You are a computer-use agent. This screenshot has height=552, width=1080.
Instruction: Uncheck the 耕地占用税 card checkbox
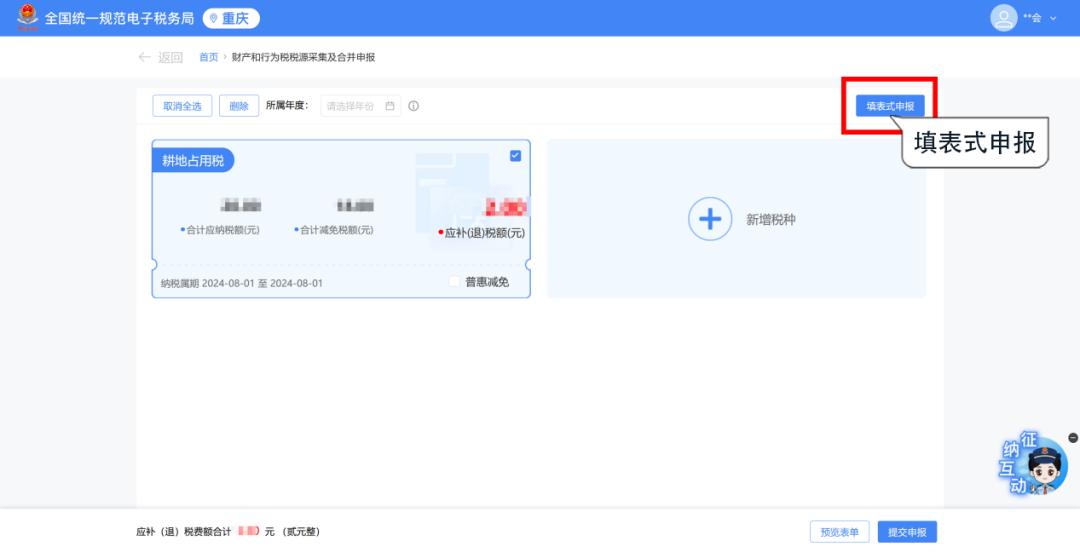pos(515,156)
